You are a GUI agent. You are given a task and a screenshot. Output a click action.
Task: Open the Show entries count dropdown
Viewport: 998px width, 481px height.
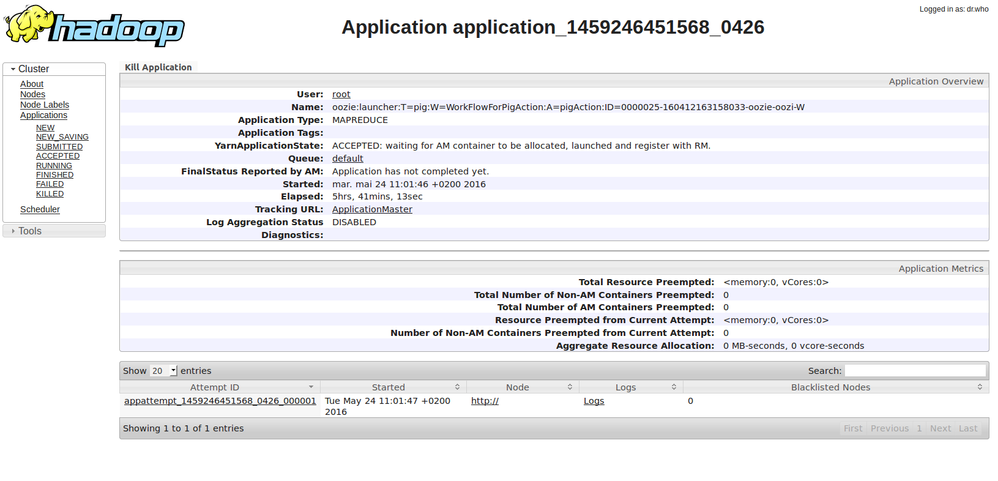[163, 370]
